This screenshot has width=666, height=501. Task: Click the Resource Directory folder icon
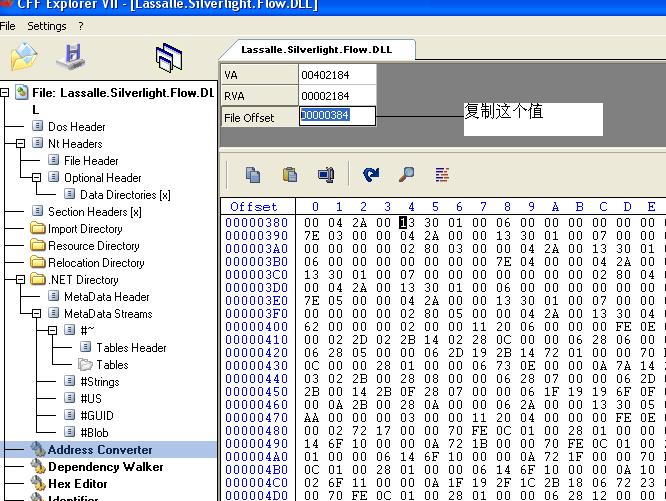(x=38, y=245)
